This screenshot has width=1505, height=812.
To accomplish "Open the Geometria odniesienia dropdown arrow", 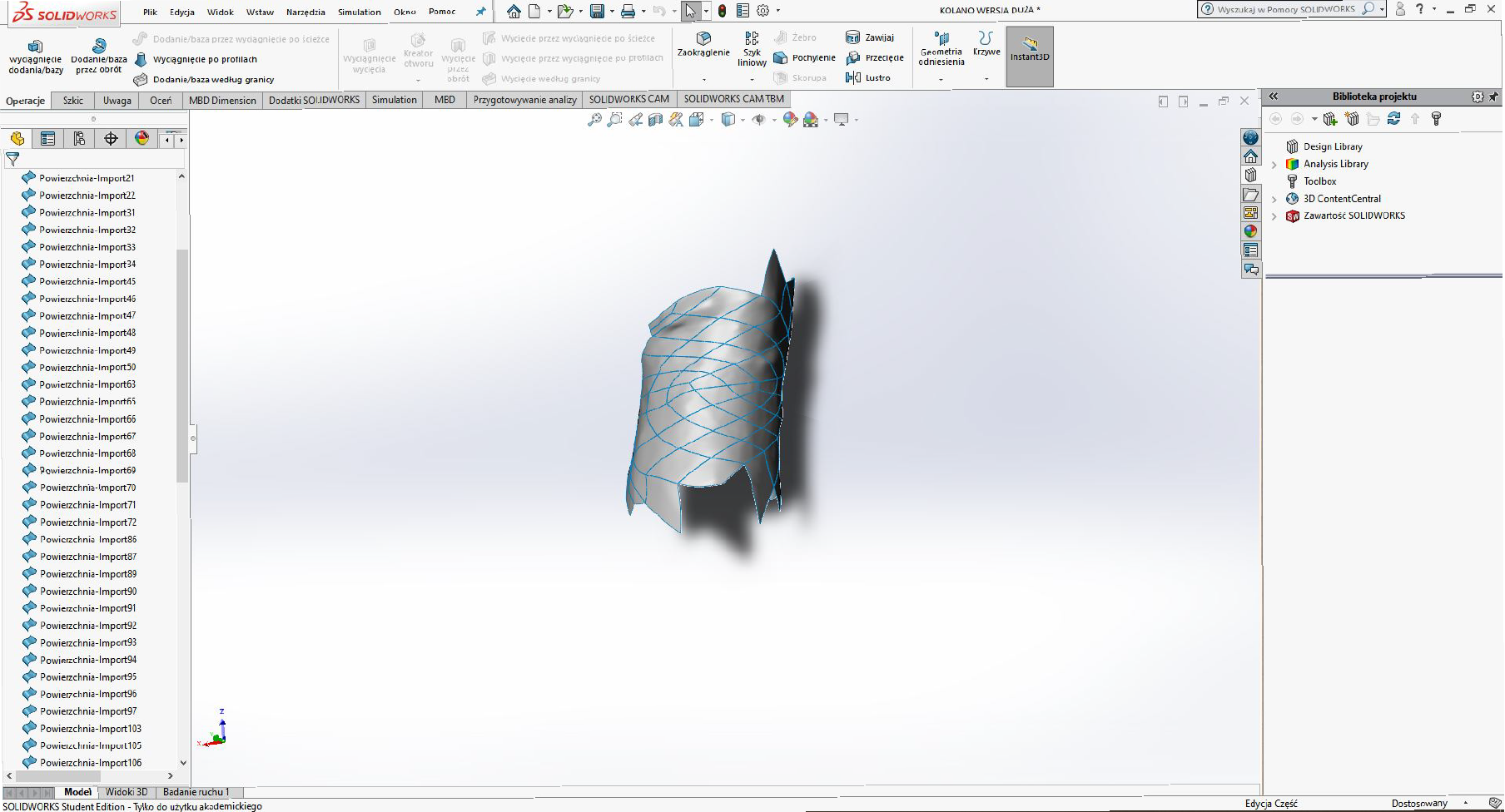I will click(x=941, y=80).
